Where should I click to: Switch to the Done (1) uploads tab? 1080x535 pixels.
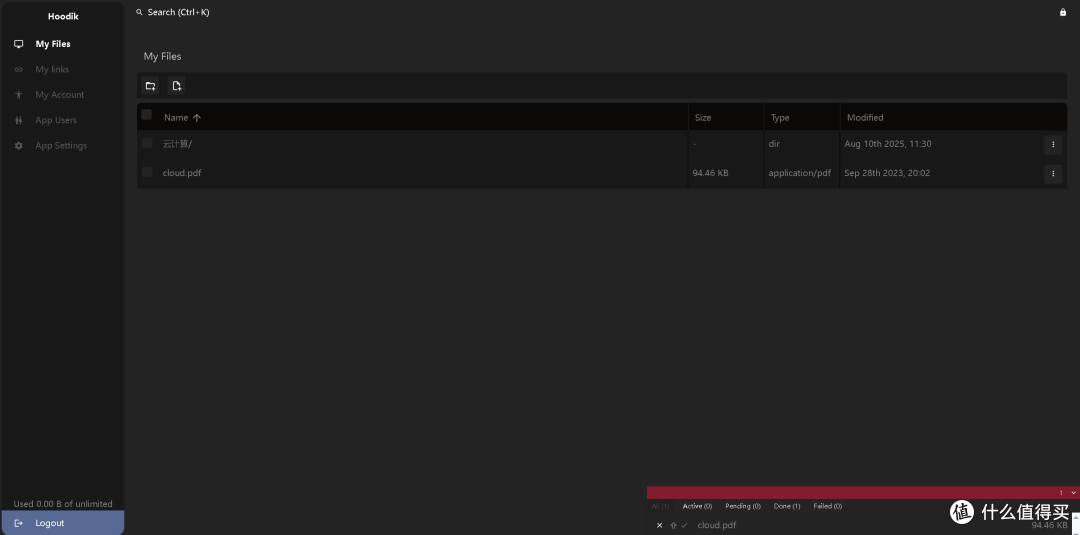coord(787,506)
